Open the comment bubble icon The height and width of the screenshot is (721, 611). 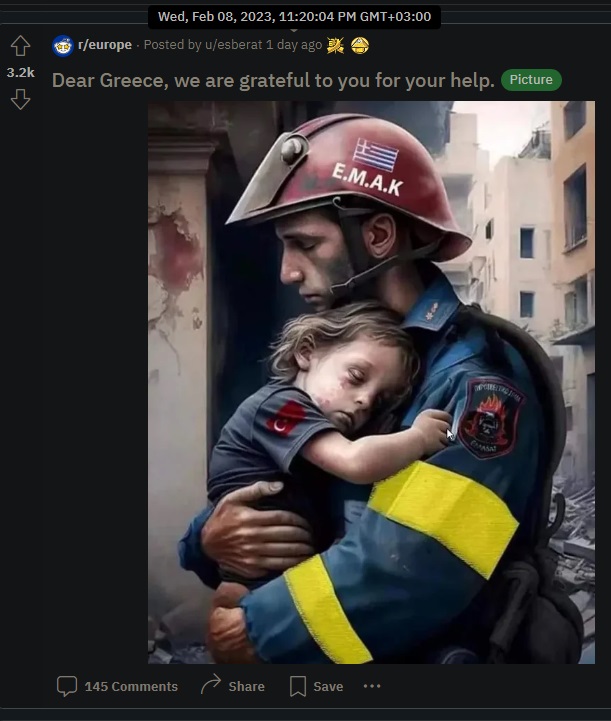click(x=67, y=686)
